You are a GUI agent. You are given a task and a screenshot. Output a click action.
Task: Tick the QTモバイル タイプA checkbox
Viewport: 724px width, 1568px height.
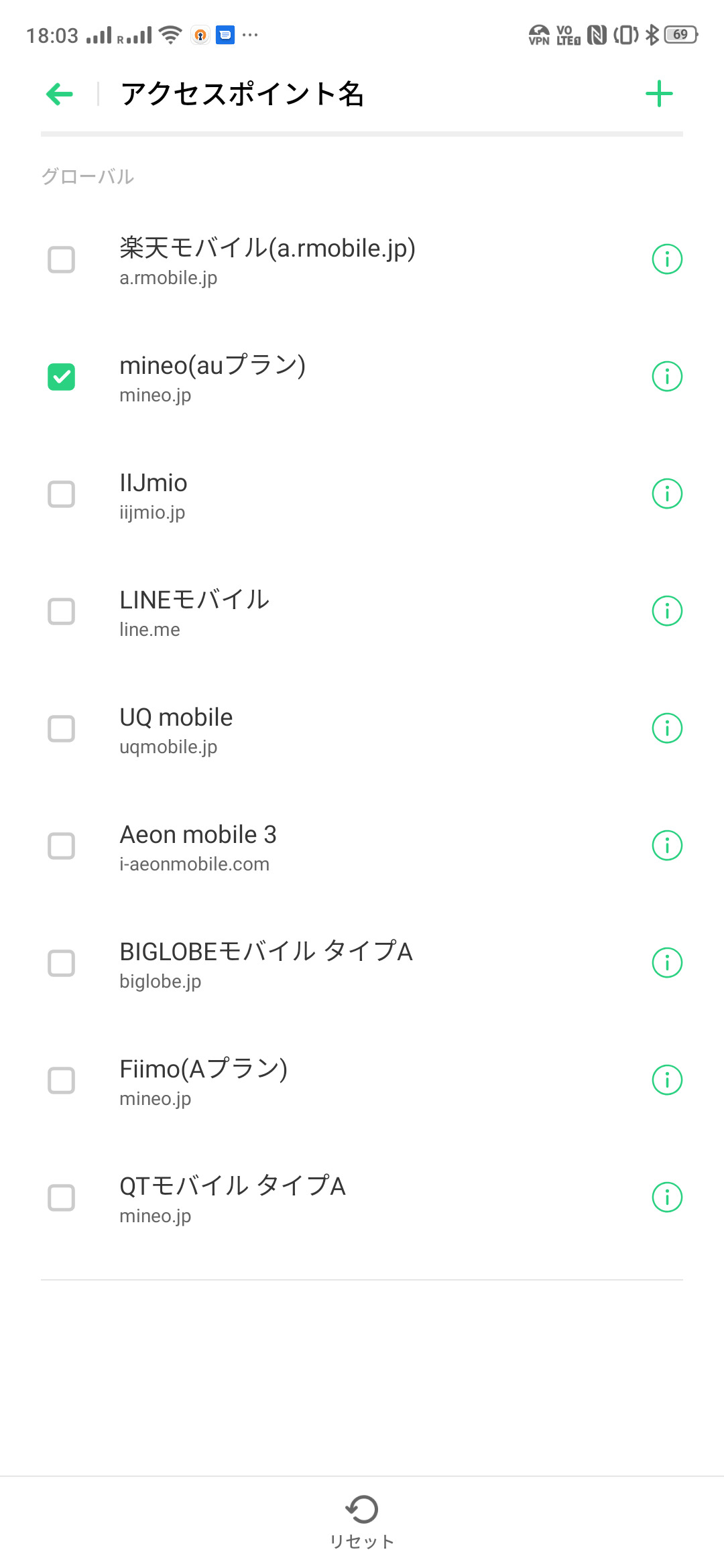(x=61, y=1198)
